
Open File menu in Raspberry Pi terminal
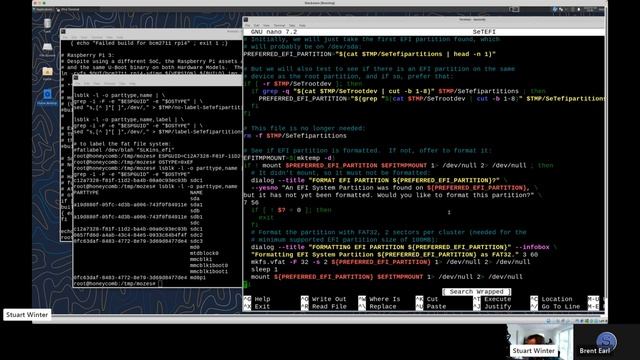coord(65,37)
